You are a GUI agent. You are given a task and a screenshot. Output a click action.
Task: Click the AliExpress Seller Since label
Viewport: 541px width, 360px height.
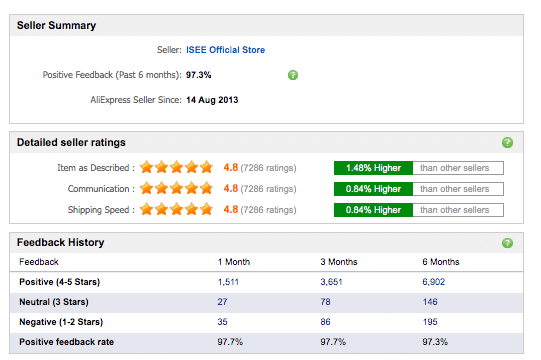[x=136, y=100]
